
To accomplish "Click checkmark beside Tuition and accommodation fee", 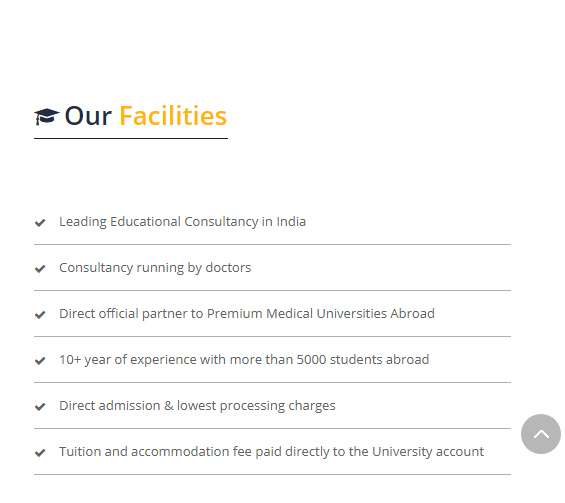I will [x=40, y=453].
